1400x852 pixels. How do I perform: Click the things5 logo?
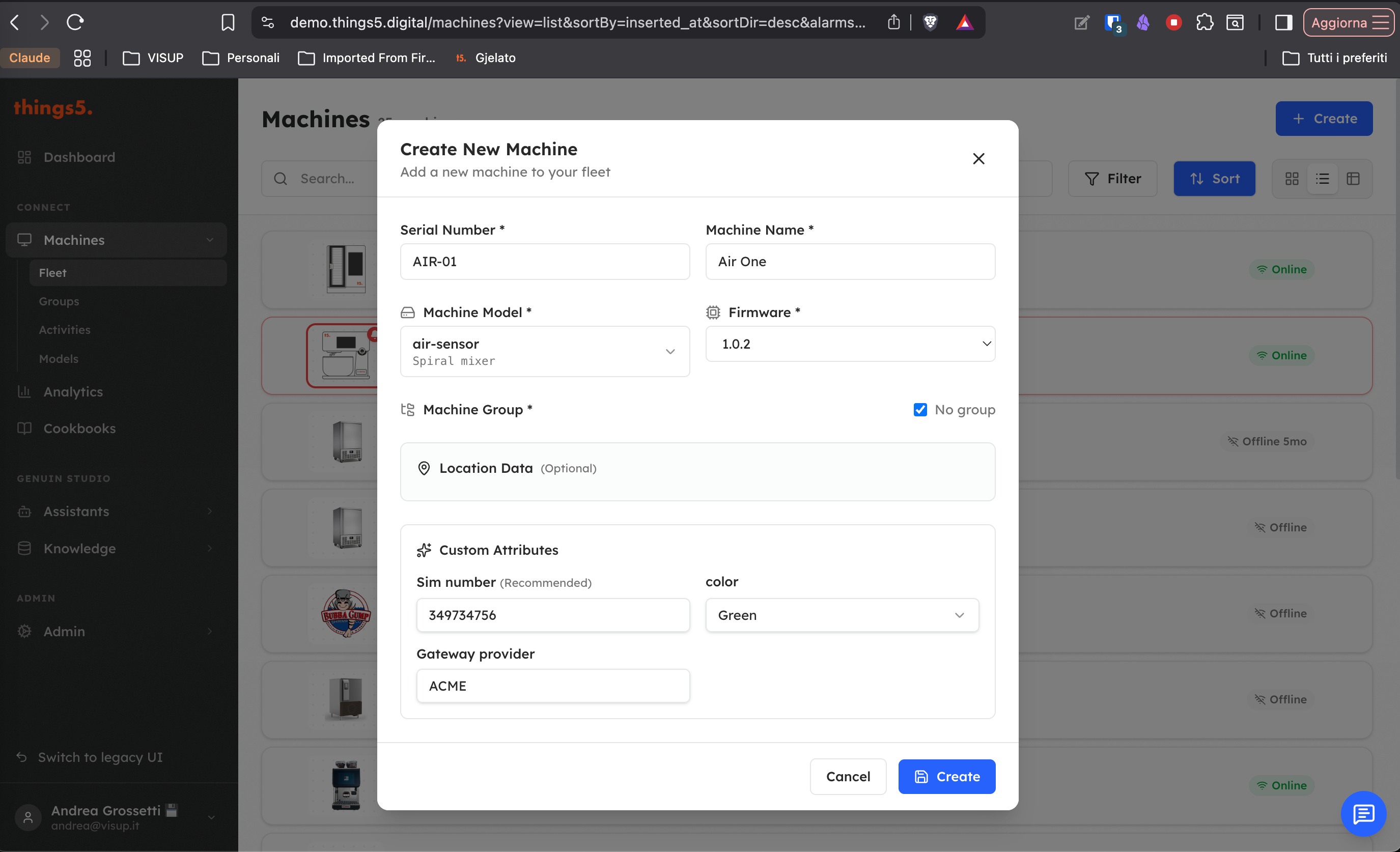pyautogui.click(x=53, y=107)
